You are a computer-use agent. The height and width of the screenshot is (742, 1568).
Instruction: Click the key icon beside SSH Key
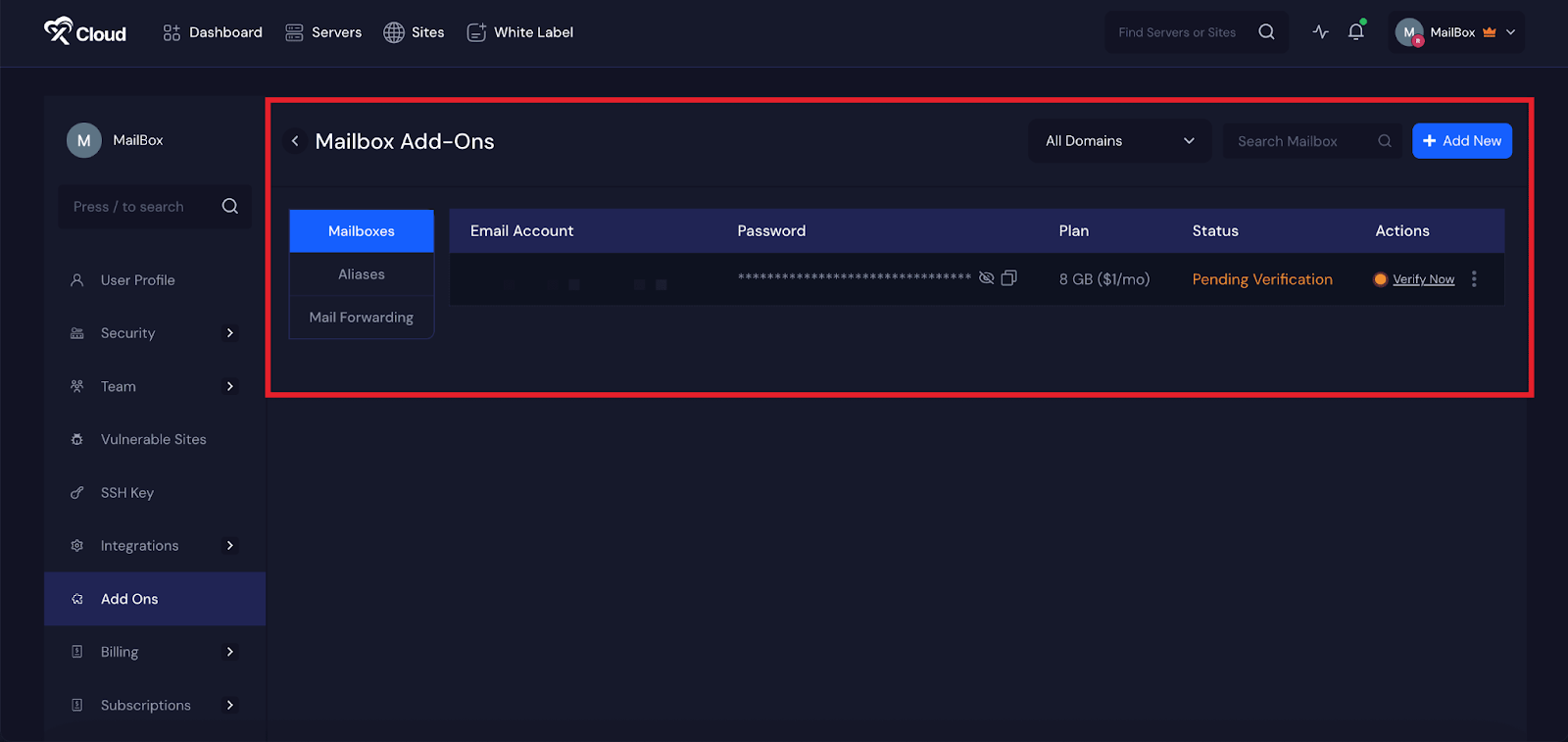[77, 493]
